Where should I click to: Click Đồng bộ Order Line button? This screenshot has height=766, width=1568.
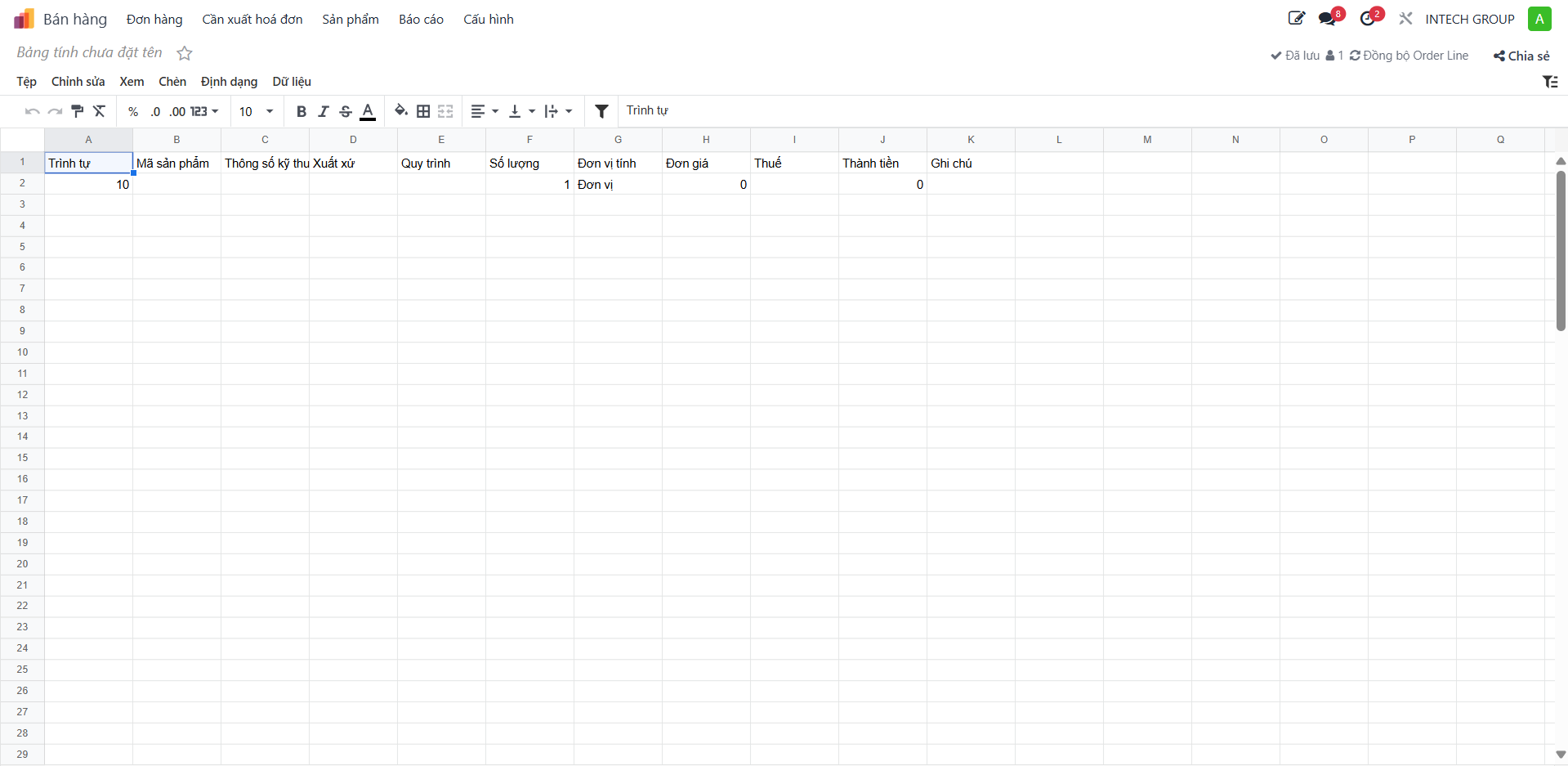coord(1409,56)
